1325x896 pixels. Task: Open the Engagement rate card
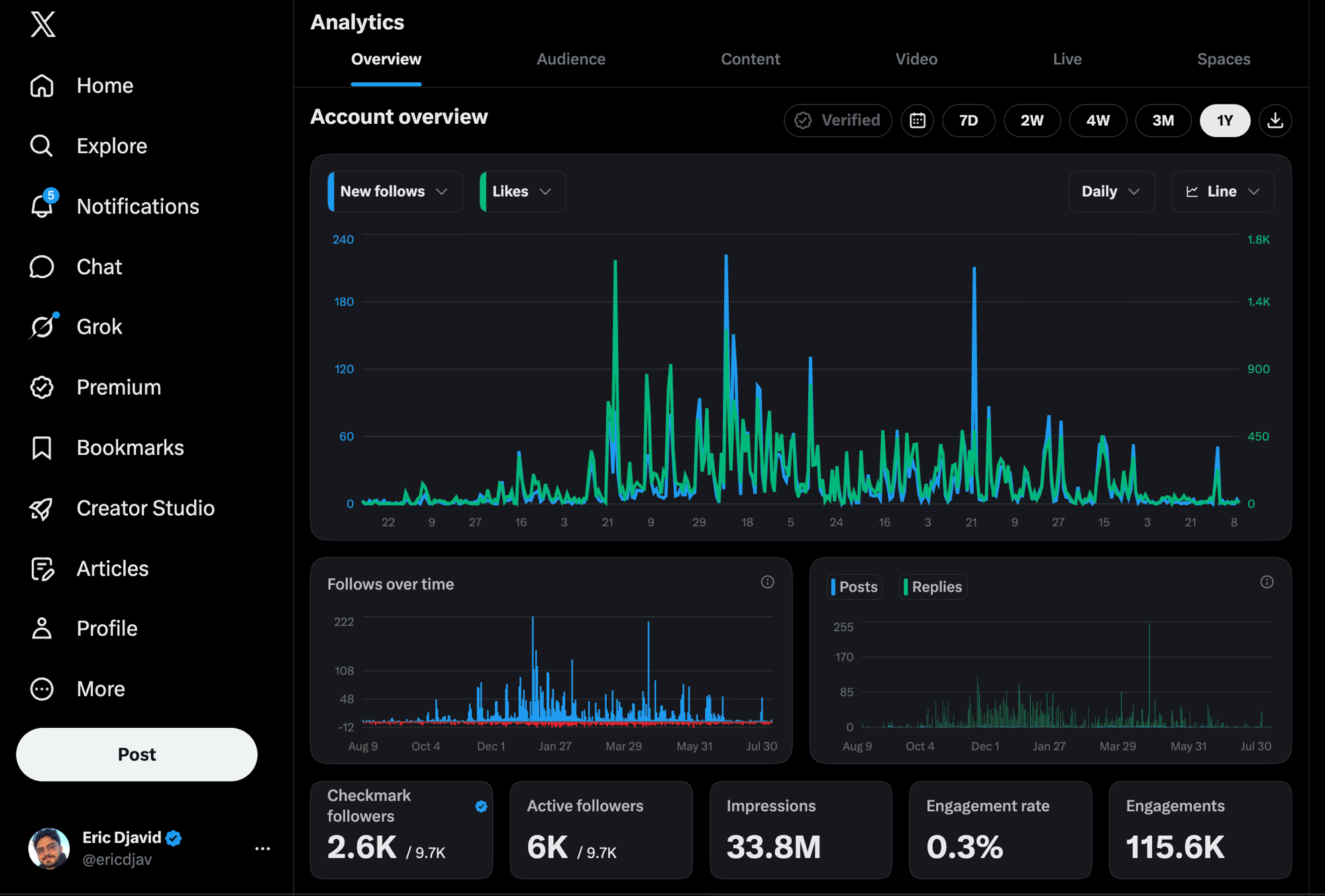pyautogui.click(x=1000, y=830)
